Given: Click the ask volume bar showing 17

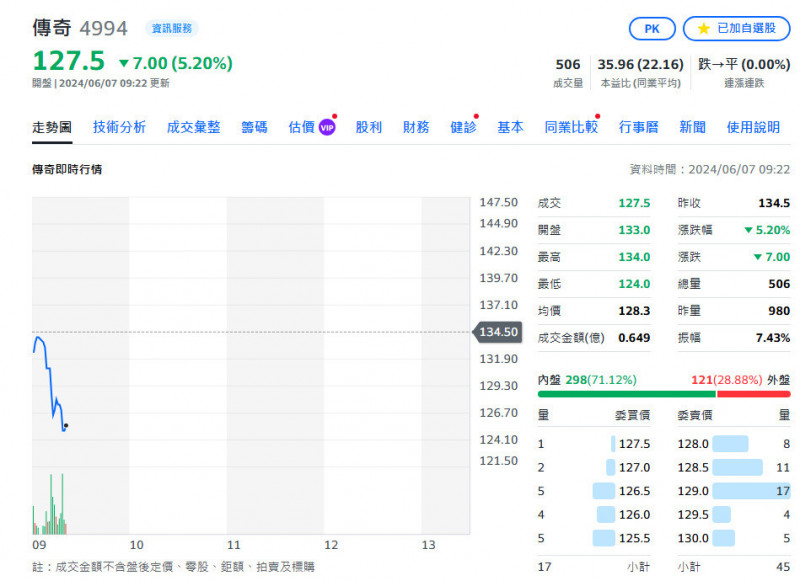Looking at the screenshot, I should (x=751, y=491).
